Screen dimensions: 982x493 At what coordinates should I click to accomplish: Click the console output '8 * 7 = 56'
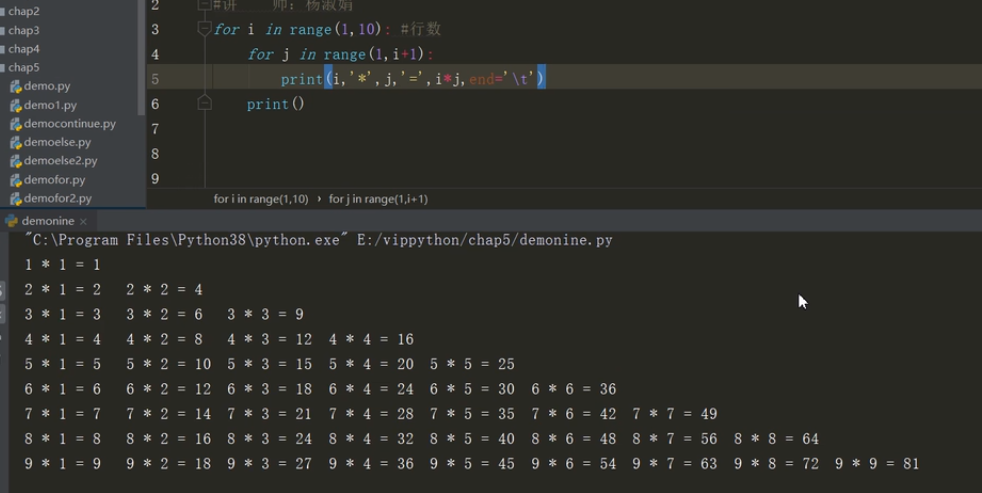pyautogui.click(x=675, y=439)
